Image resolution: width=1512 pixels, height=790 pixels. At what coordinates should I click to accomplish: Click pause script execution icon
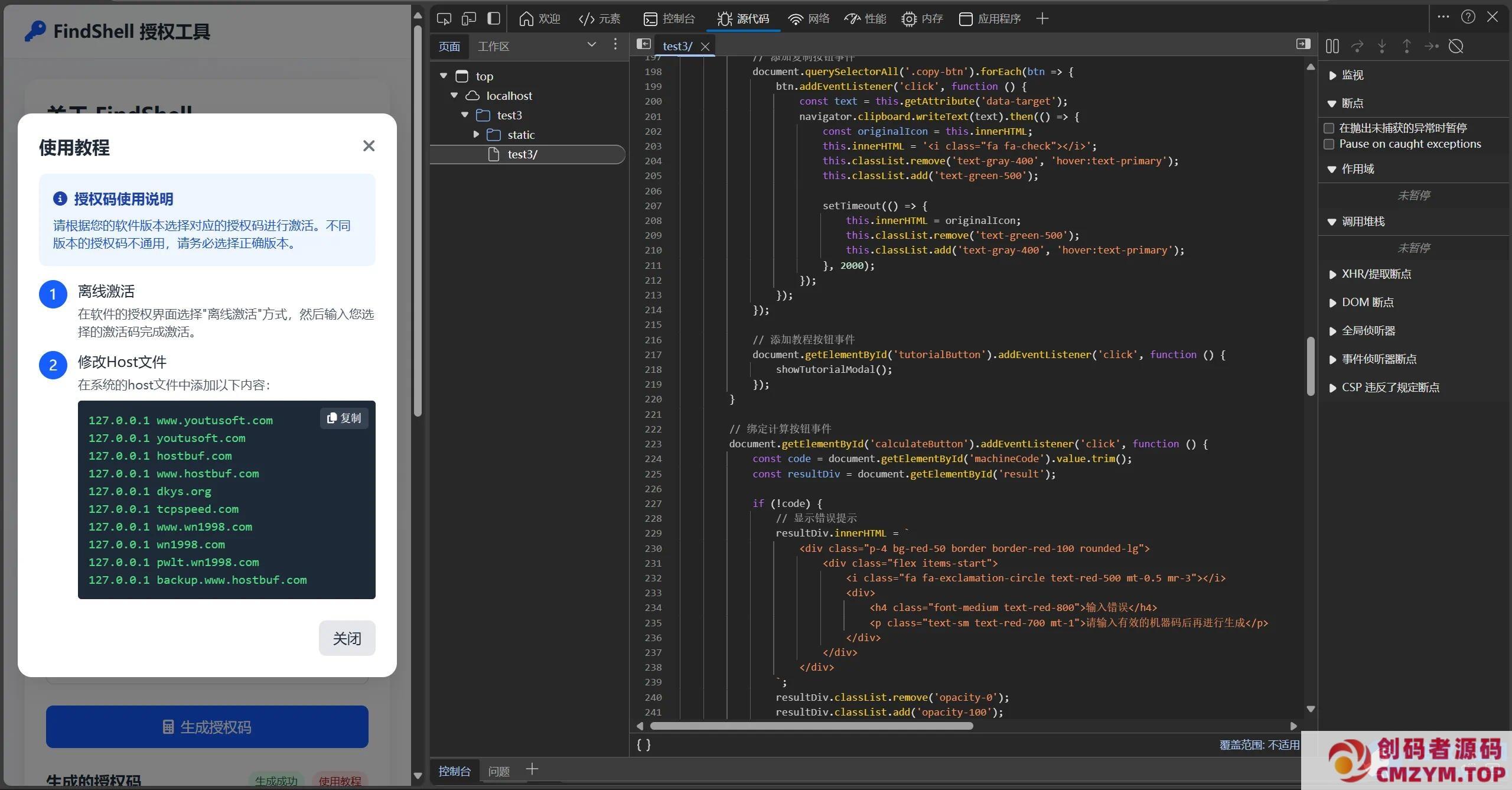click(x=1332, y=46)
